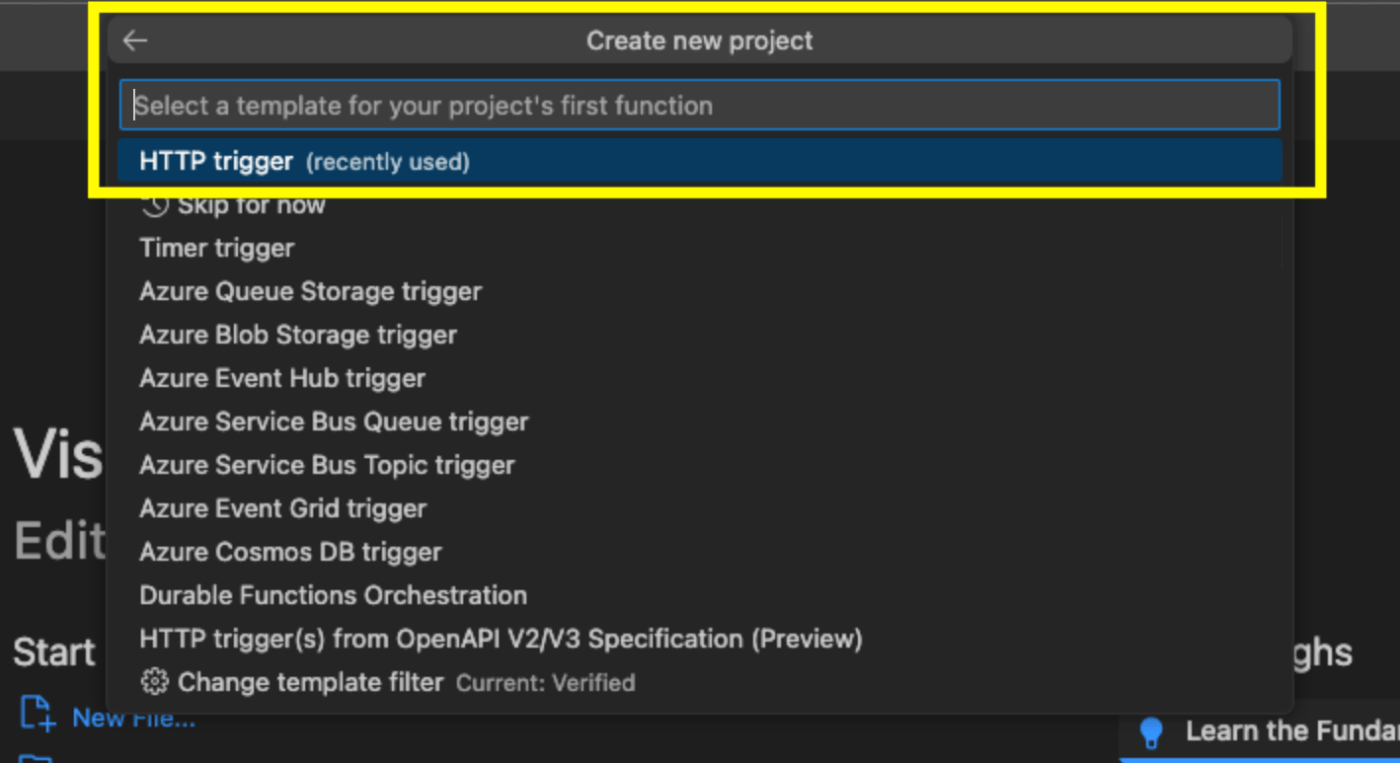Click New File link on Welcome page
Image resolution: width=1400 pixels, height=763 pixels.
pyautogui.click(x=134, y=718)
